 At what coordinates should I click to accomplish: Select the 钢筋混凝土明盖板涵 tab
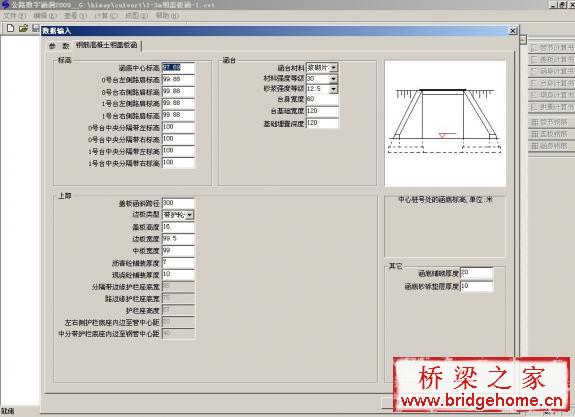click(x=106, y=45)
